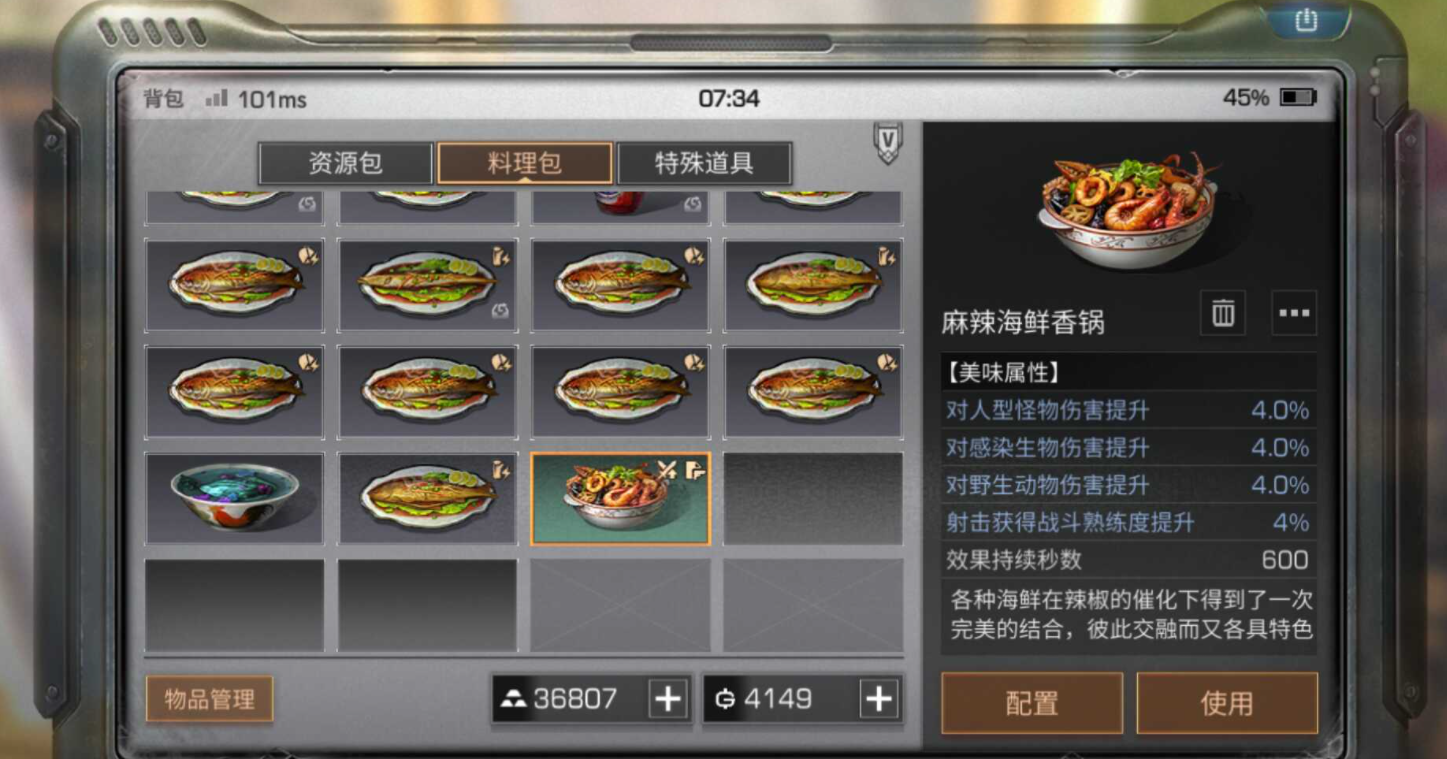The height and width of the screenshot is (759, 1447).
Task: Click the battery indicator icon
Action: click(1298, 98)
